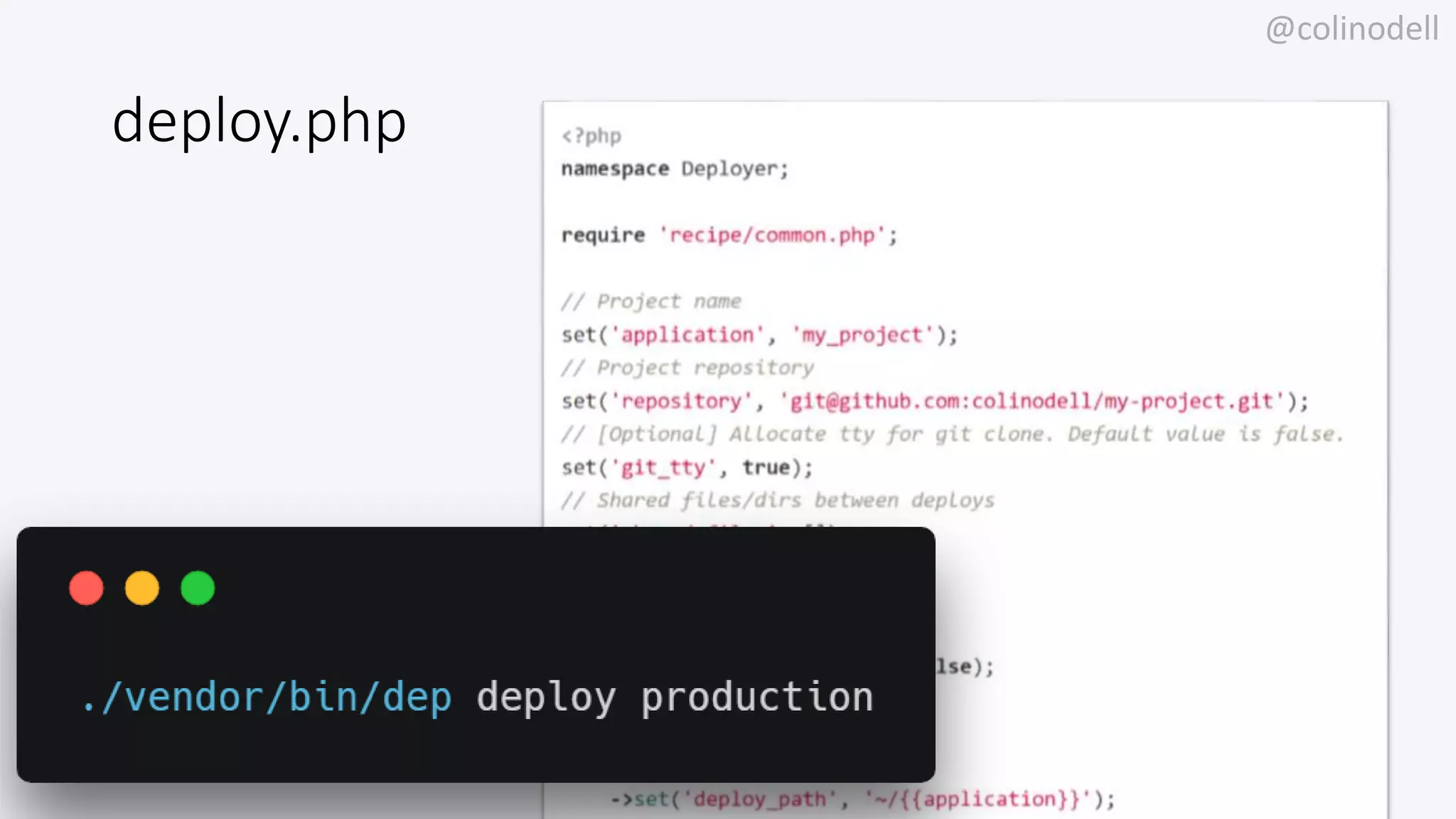Click the <?php opening tag
This screenshot has height=819, width=1456.
591,136
